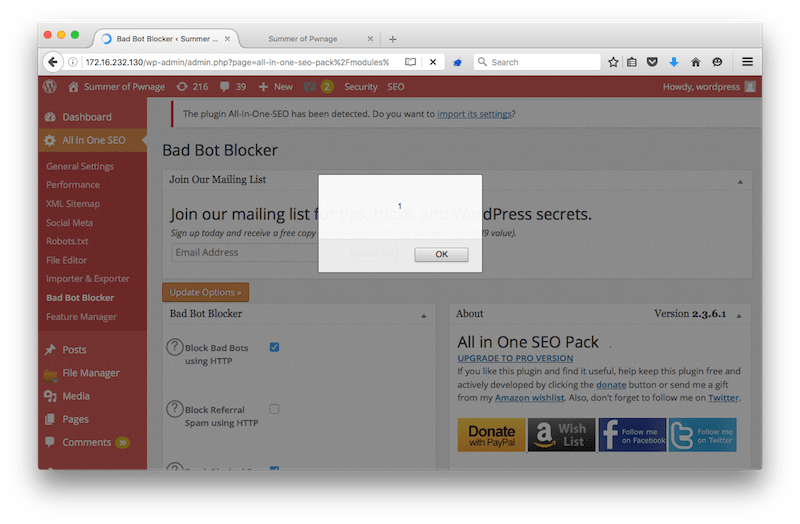Viewport: 800px width, 524px height.
Task: Click the browser Search box
Action: (x=537, y=62)
